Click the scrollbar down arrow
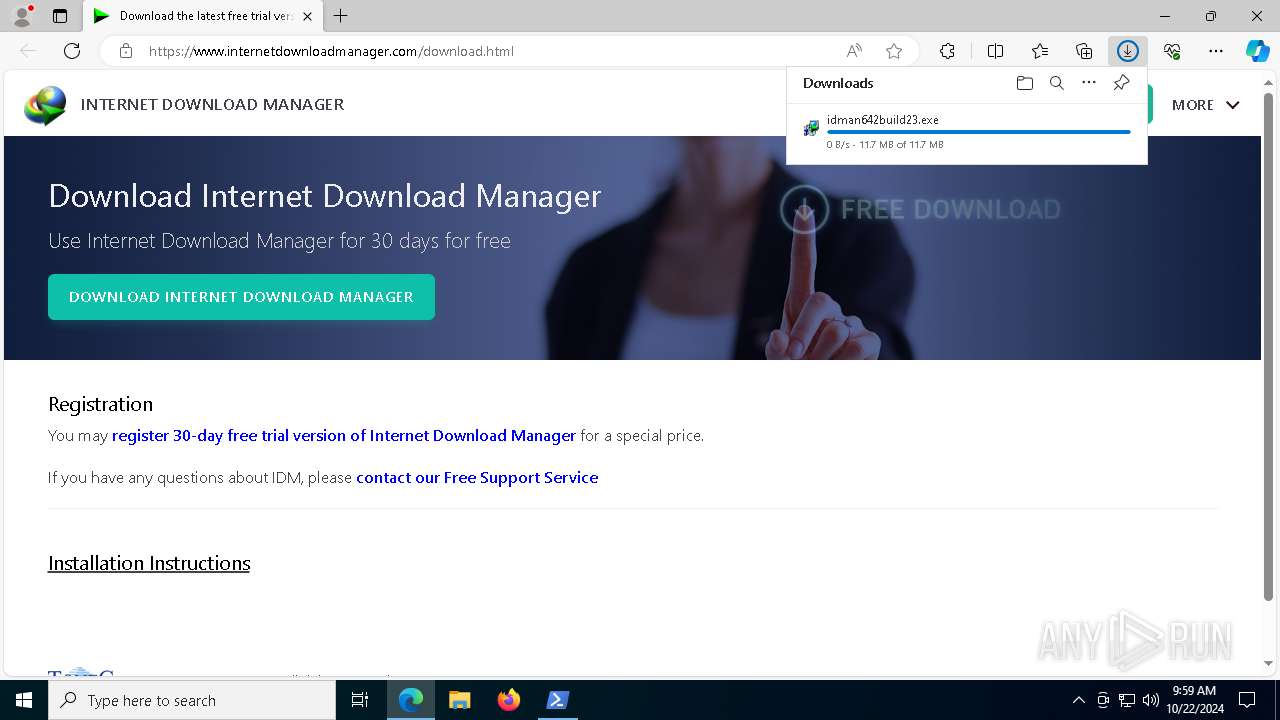The image size is (1280, 720). pyautogui.click(x=1268, y=663)
